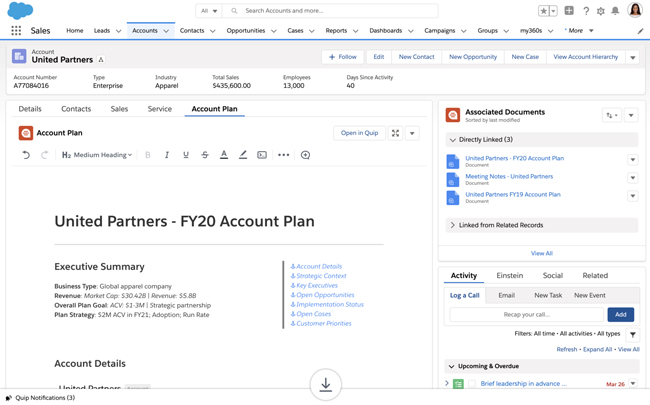This screenshot has height=405, width=650.
Task: Click the undo icon in editor toolbar
Action: (x=26, y=155)
